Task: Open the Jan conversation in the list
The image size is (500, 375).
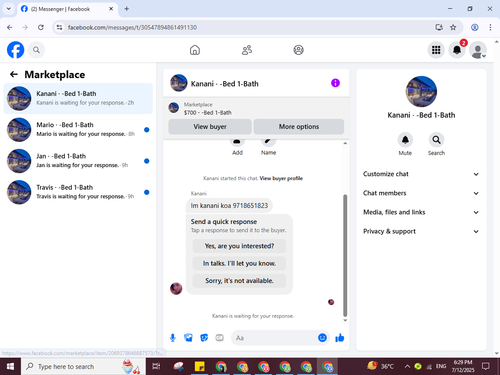Action: click(x=78, y=161)
